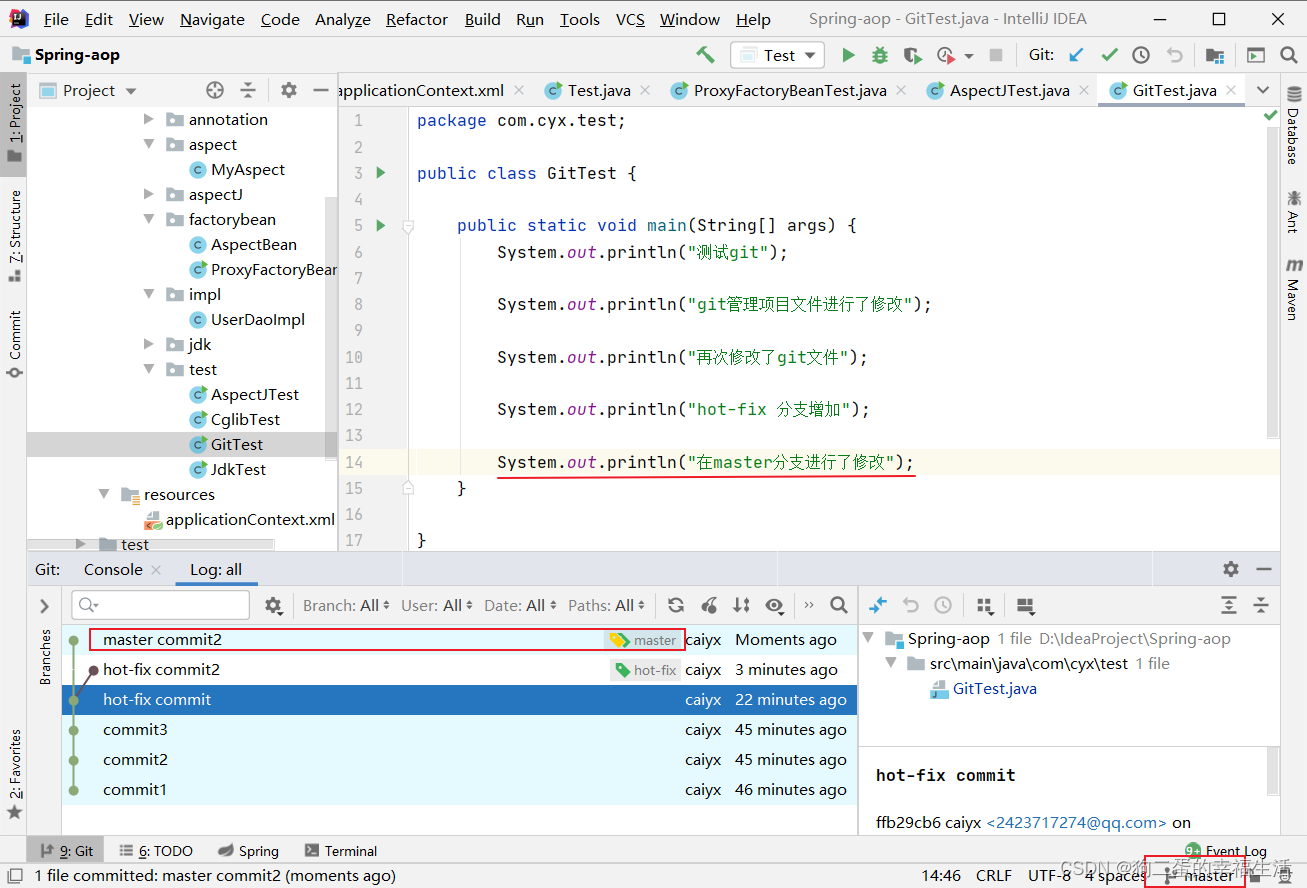Run the Test configuration
Screen dimensions: 1307x888
pyautogui.click(x=848, y=55)
